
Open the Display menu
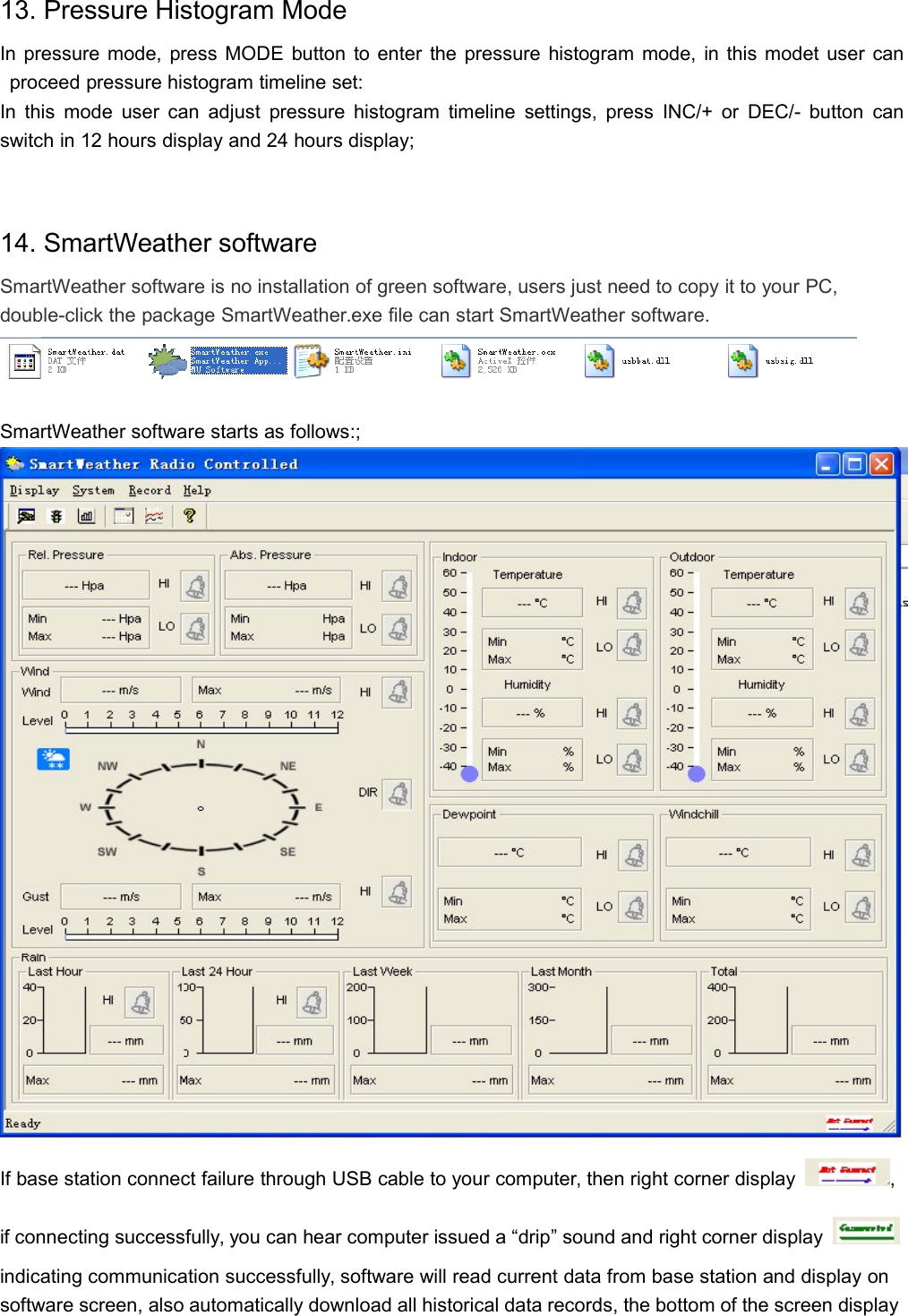34,490
